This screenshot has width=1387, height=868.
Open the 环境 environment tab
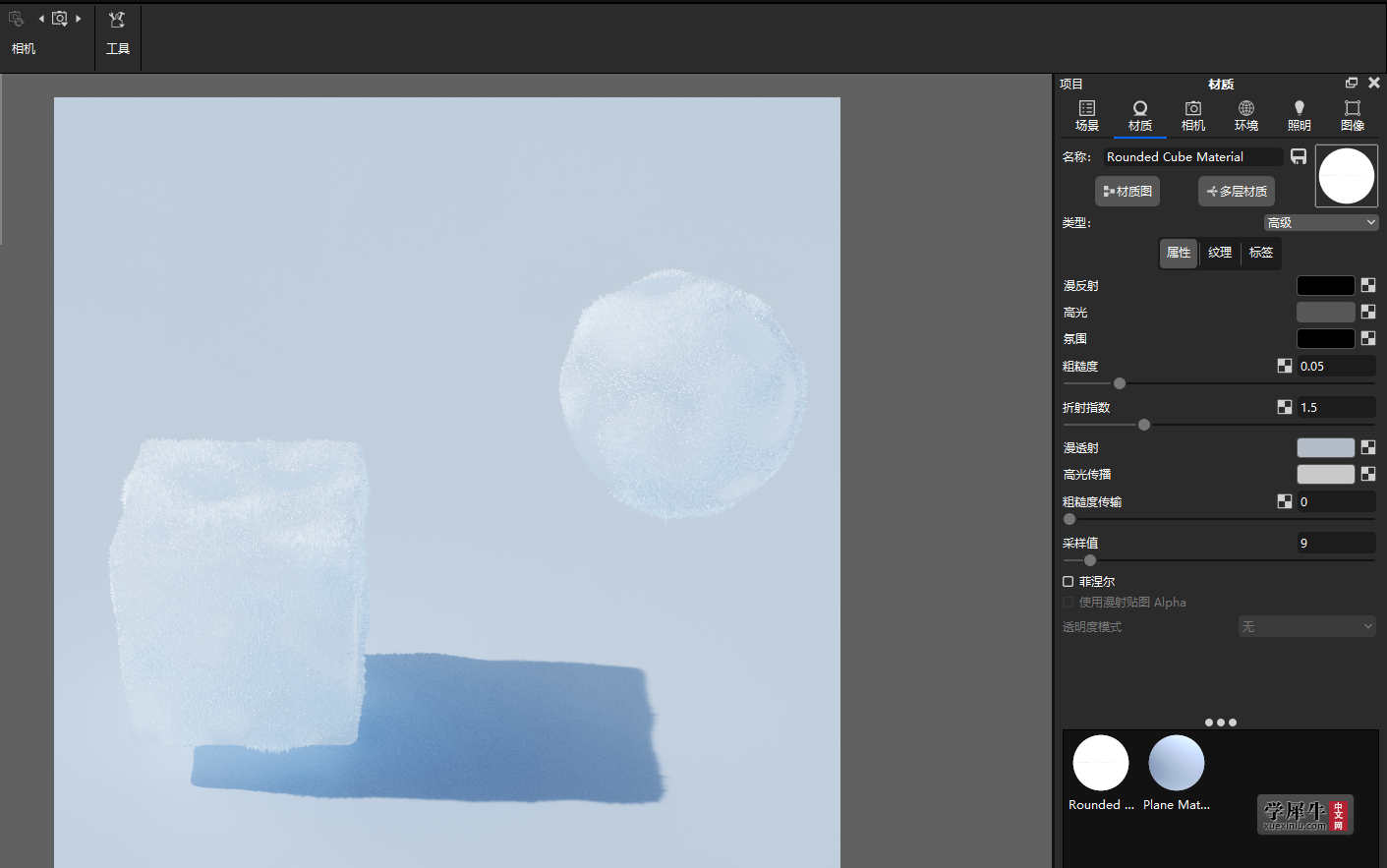pos(1246,115)
